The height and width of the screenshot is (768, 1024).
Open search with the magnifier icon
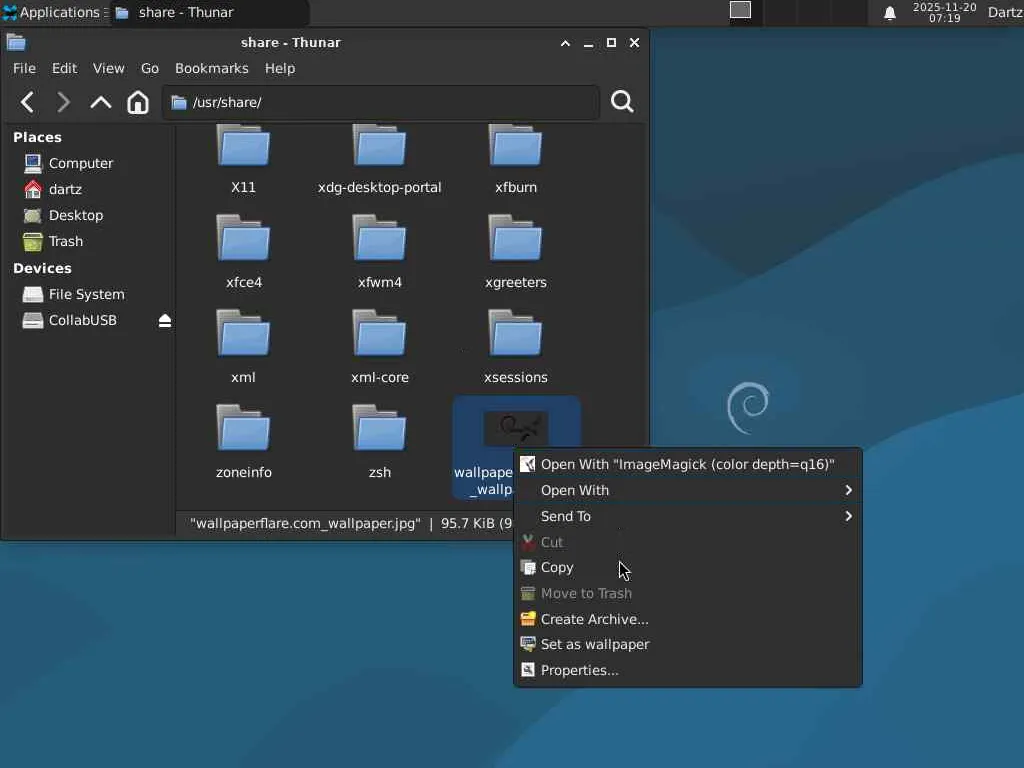[622, 102]
